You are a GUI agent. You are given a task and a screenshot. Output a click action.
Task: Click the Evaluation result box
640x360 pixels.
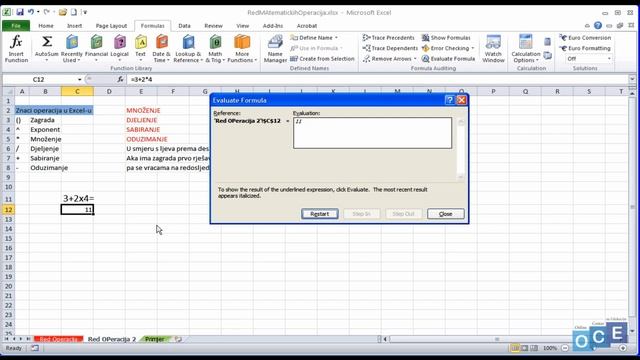pos(372,133)
